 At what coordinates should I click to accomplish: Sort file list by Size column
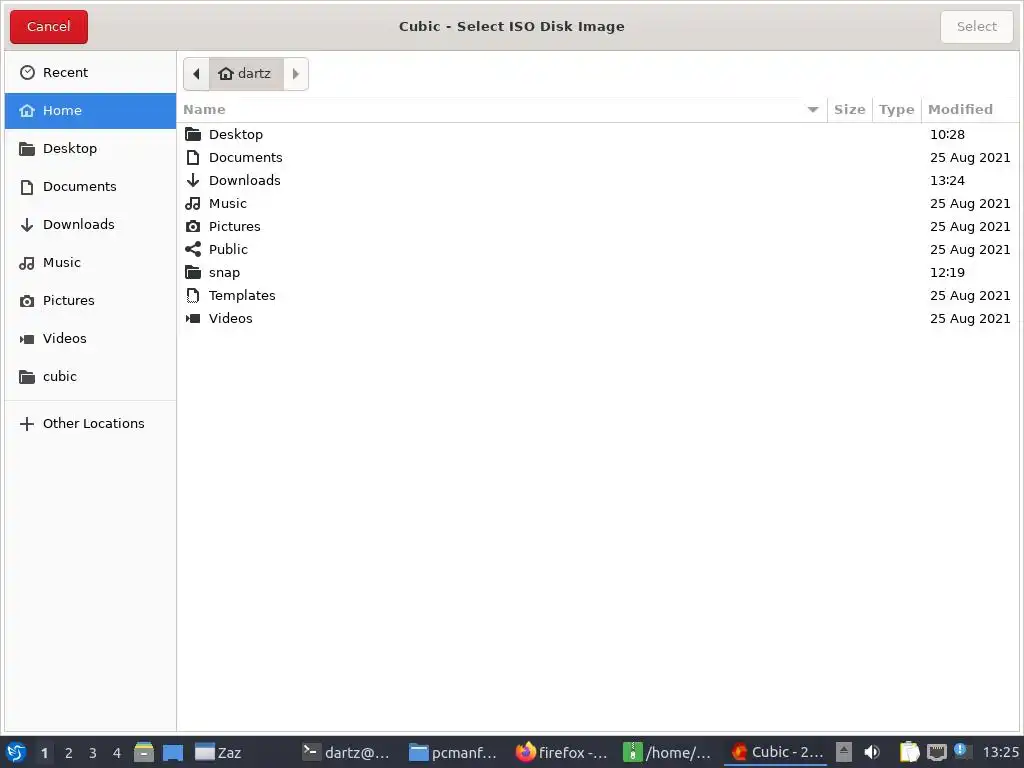(850, 110)
